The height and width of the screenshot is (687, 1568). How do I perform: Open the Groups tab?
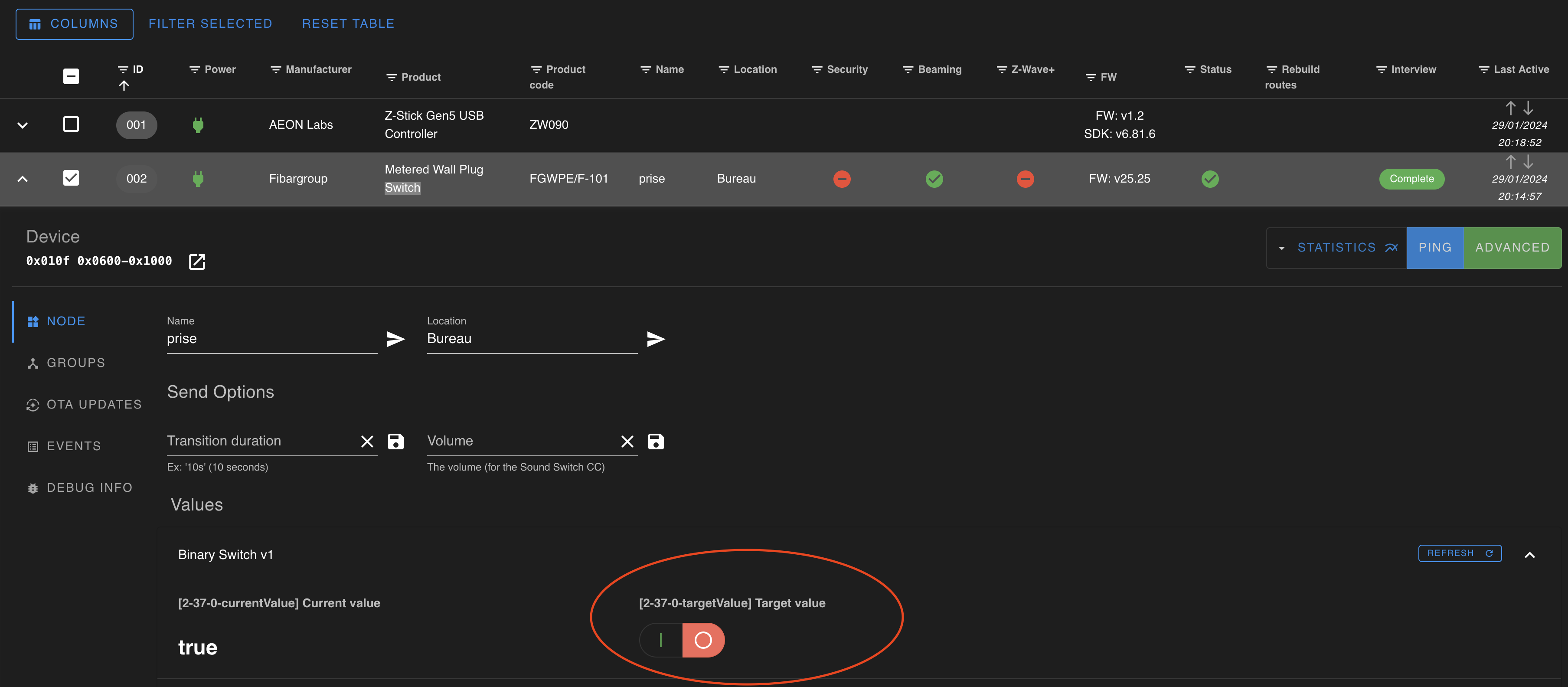click(x=75, y=363)
